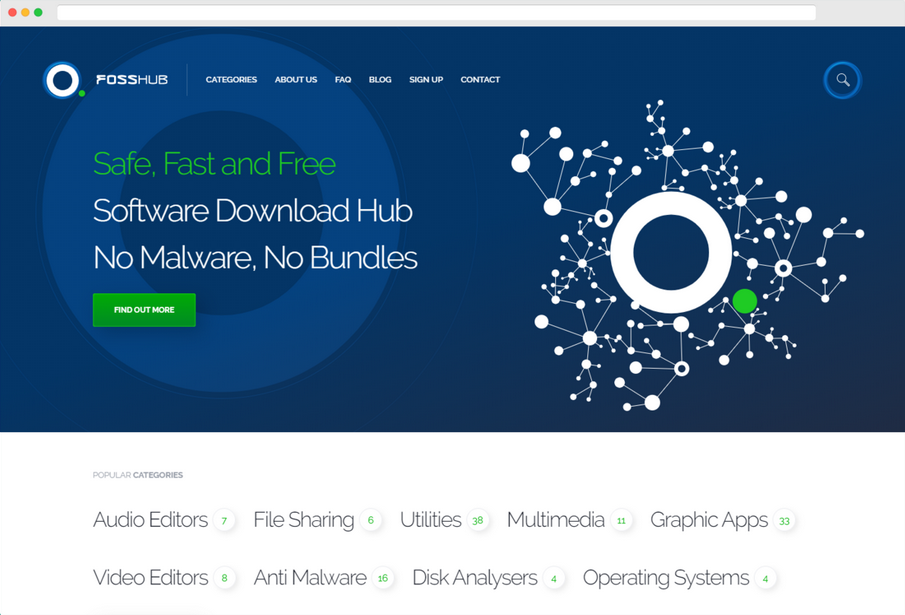This screenshot has width=905, height=615.
Task: Go to About Us page
Action: tap(296, 80)
